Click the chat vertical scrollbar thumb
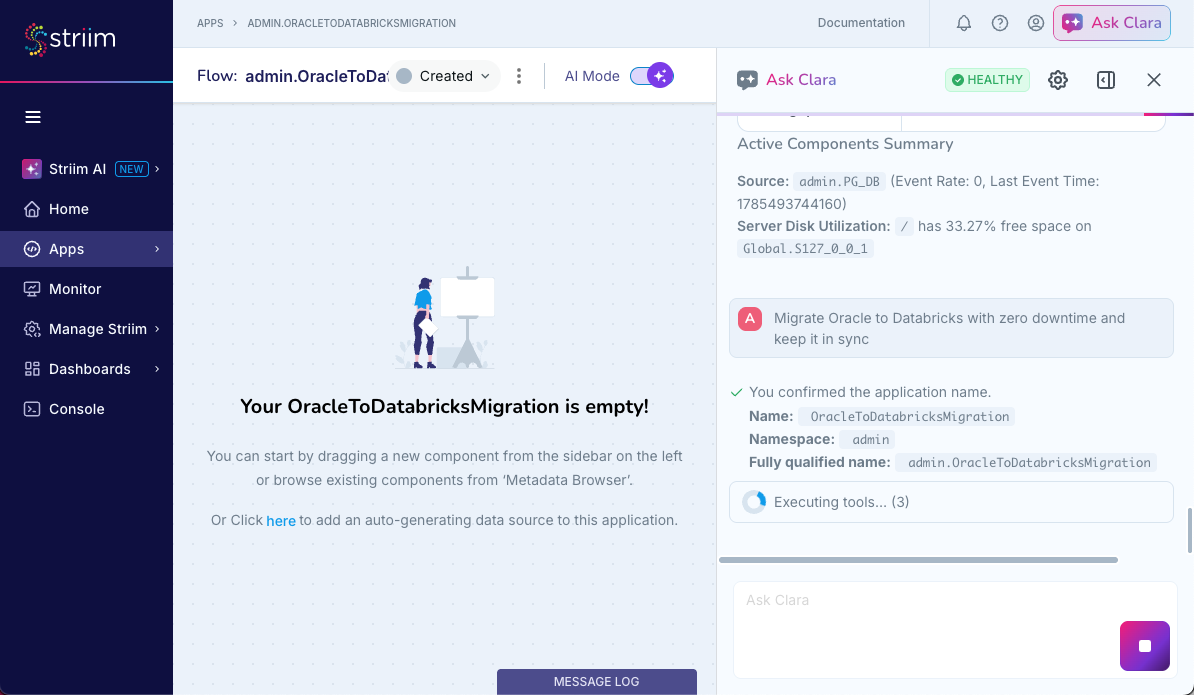1194x695 pixels. tap(1190, 531)
